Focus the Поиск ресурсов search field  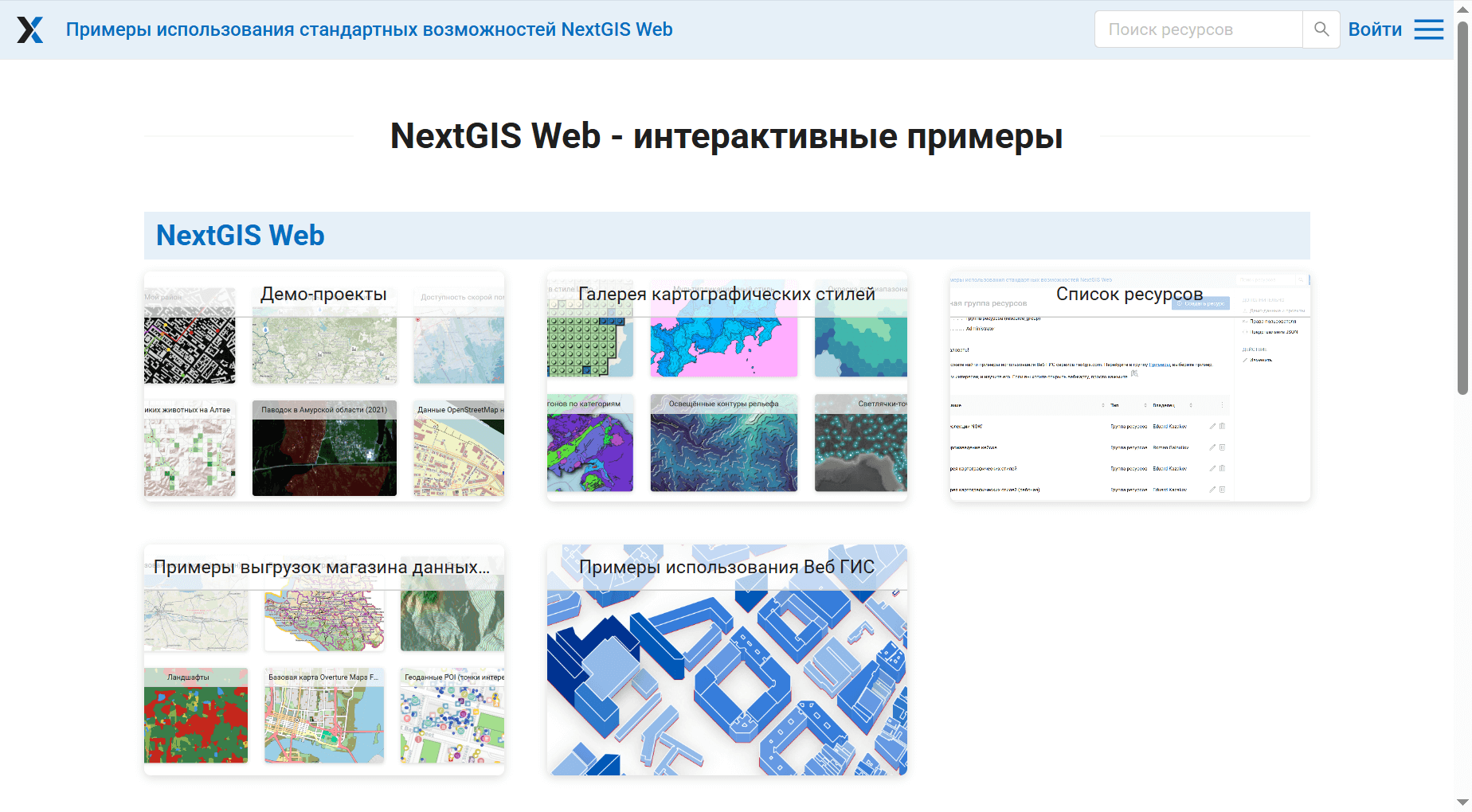[1198, 29]
